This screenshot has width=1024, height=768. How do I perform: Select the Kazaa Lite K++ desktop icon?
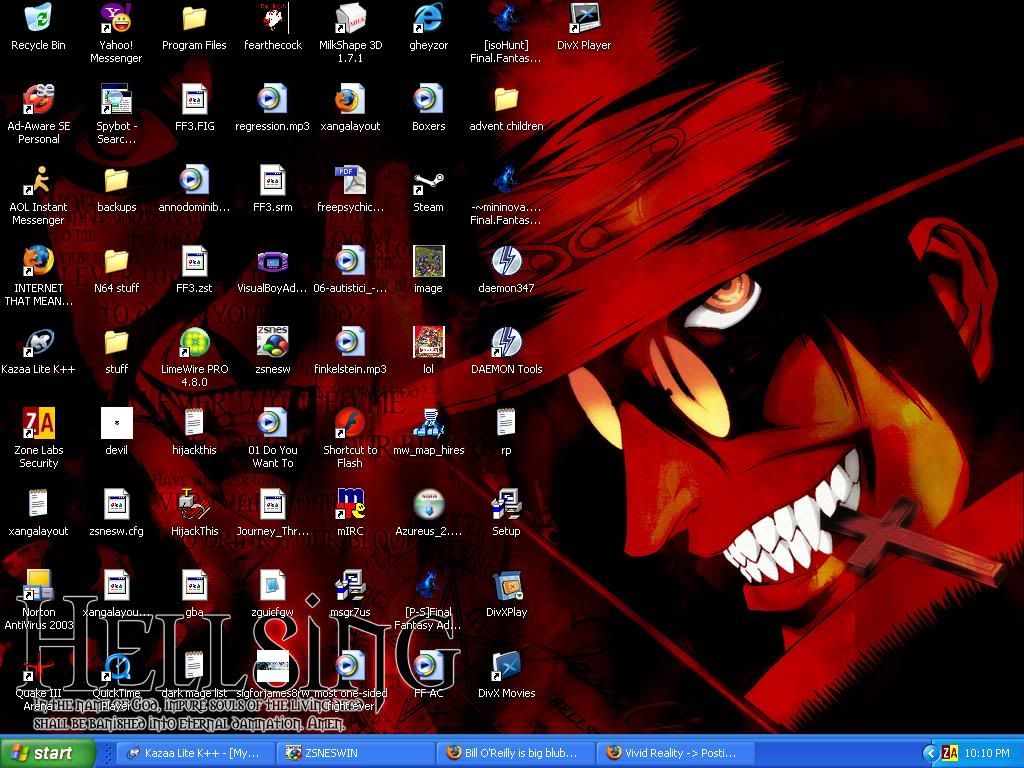click(38, 343)
